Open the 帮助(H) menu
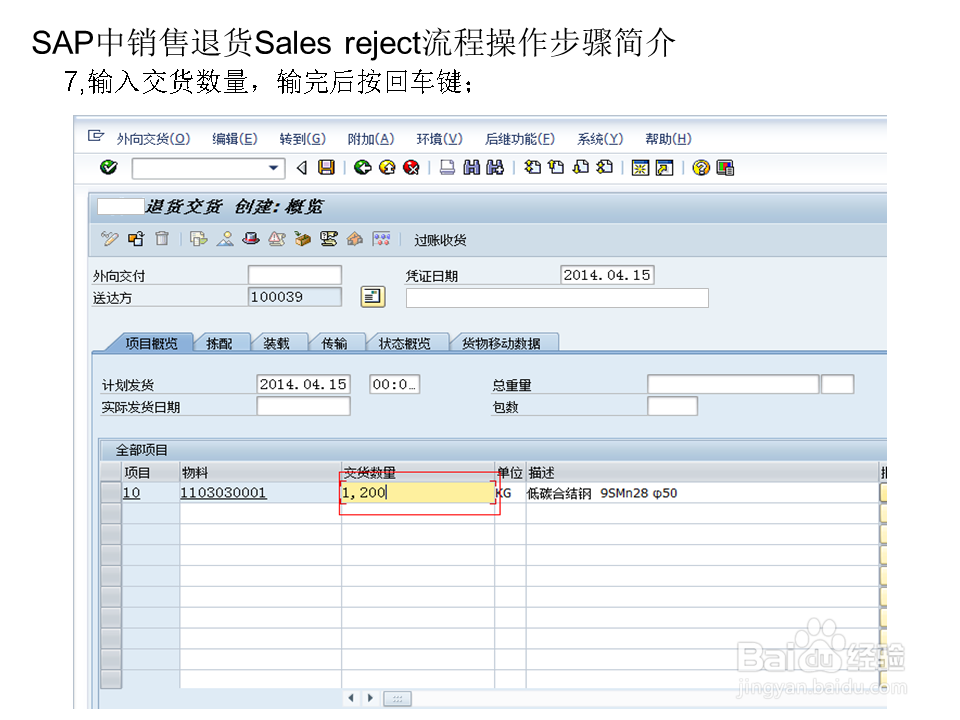 click(x=668, y=139)
